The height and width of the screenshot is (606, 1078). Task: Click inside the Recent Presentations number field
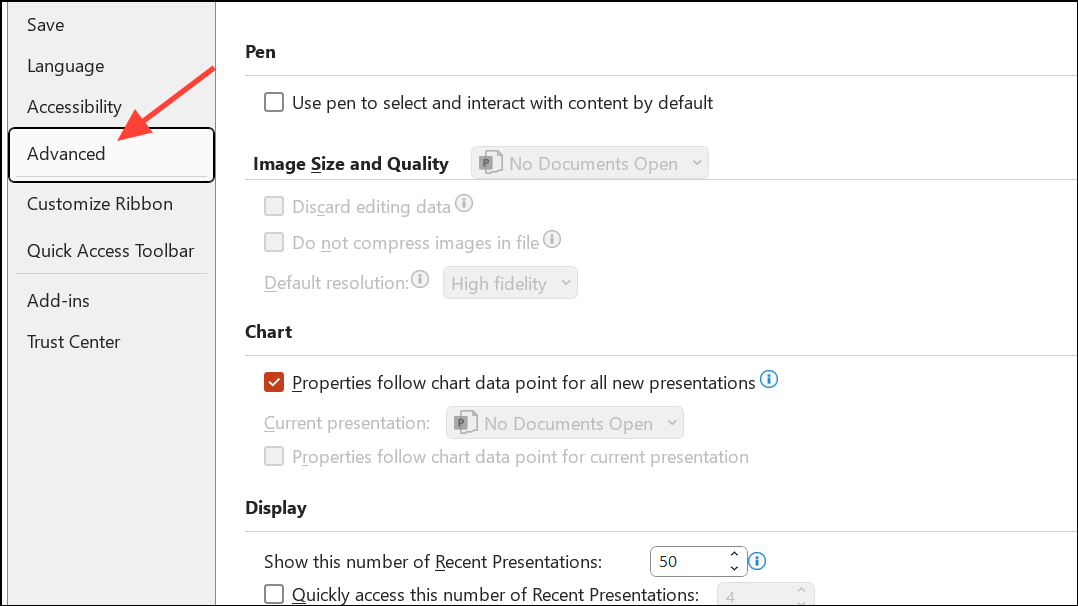coord(690,561)
